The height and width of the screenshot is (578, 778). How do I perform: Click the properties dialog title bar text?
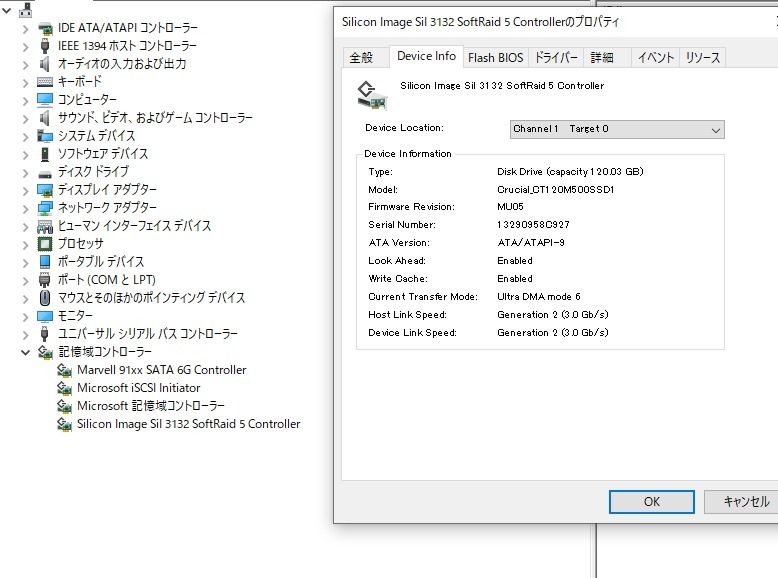tap(480, 22)
